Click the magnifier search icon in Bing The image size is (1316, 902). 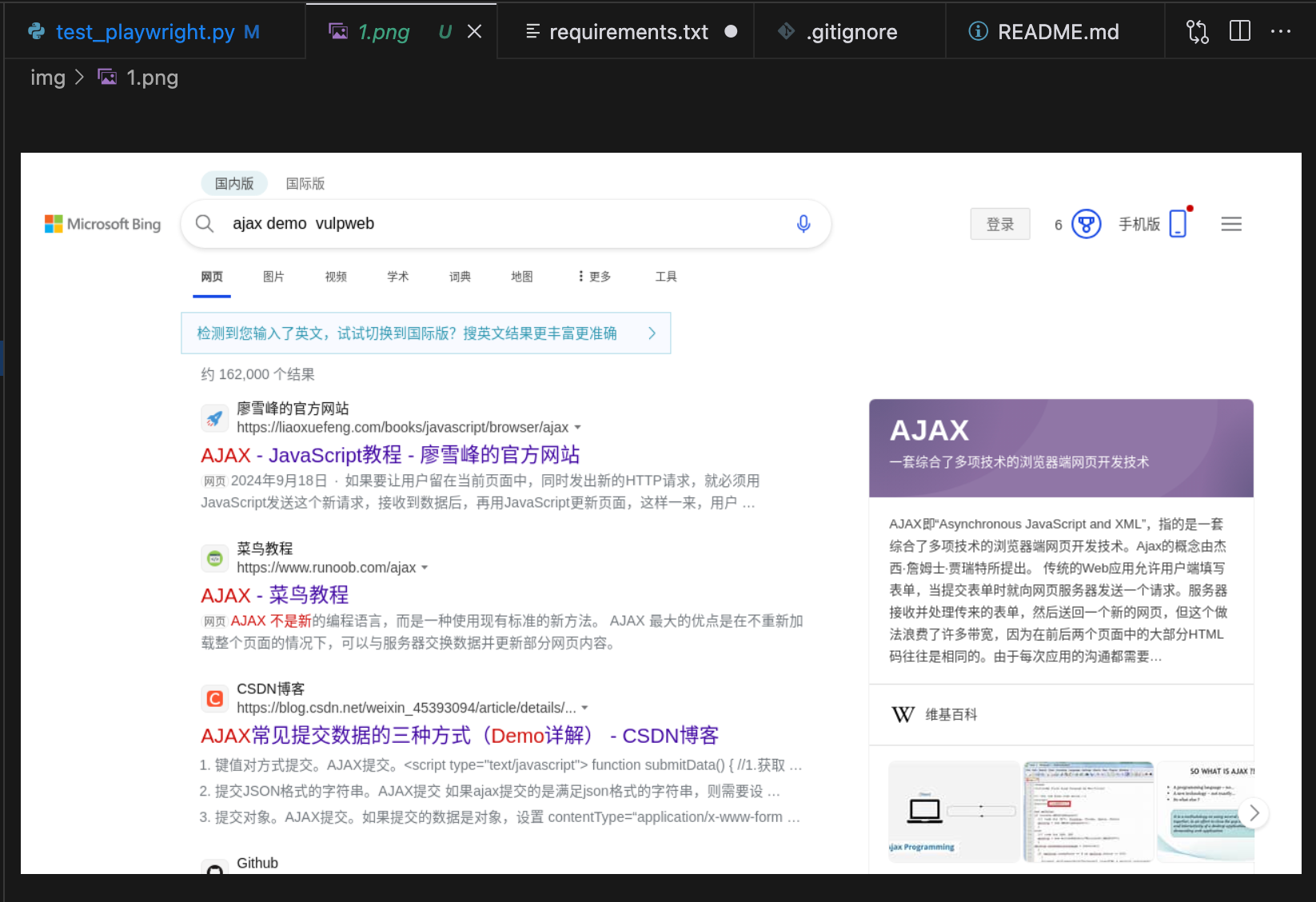coord(205,224)
